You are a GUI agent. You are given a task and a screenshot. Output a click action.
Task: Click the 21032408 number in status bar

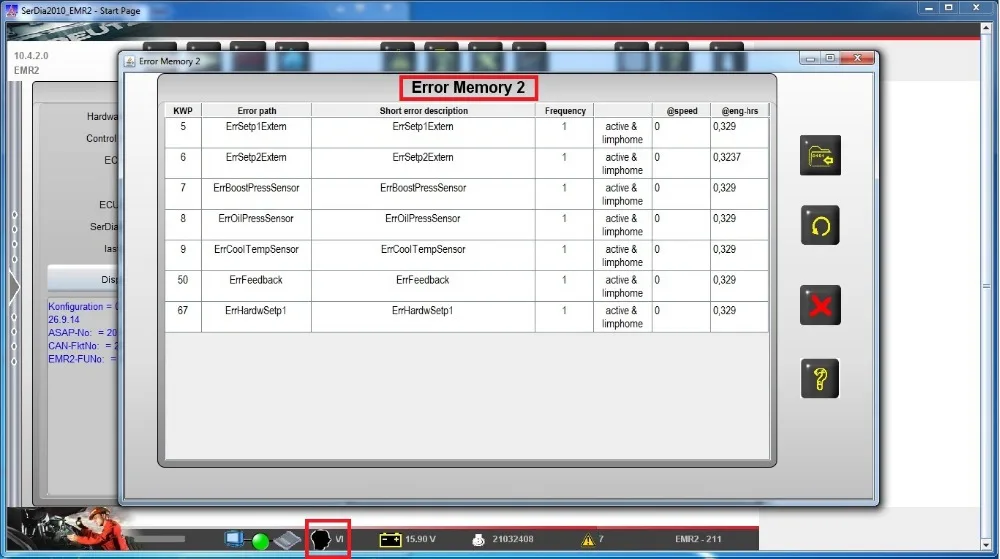[513, 539]
